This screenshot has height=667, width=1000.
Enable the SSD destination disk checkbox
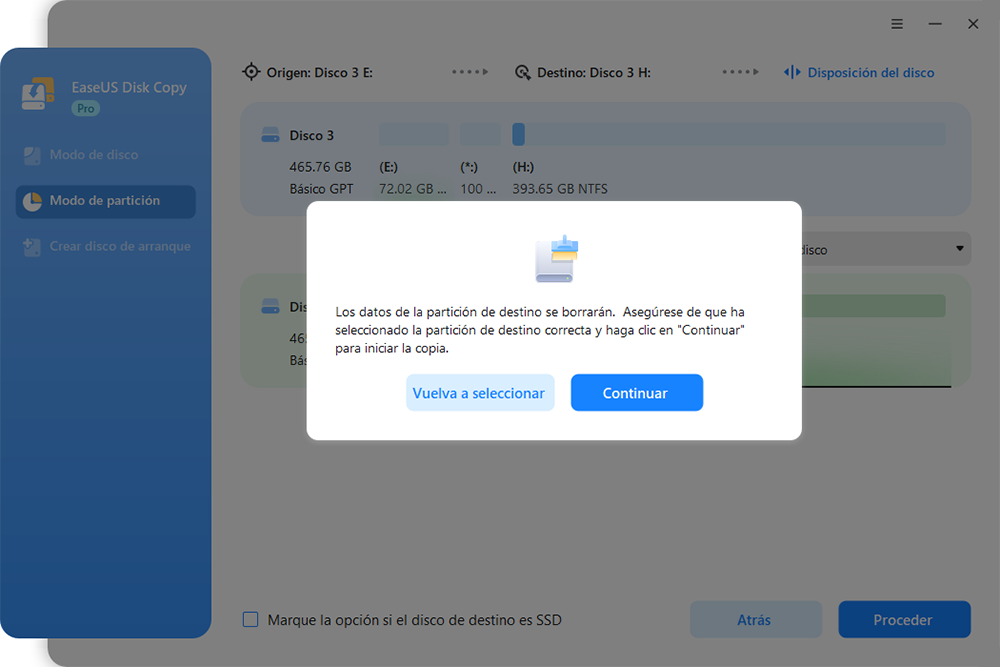click(x=251, y=619)
